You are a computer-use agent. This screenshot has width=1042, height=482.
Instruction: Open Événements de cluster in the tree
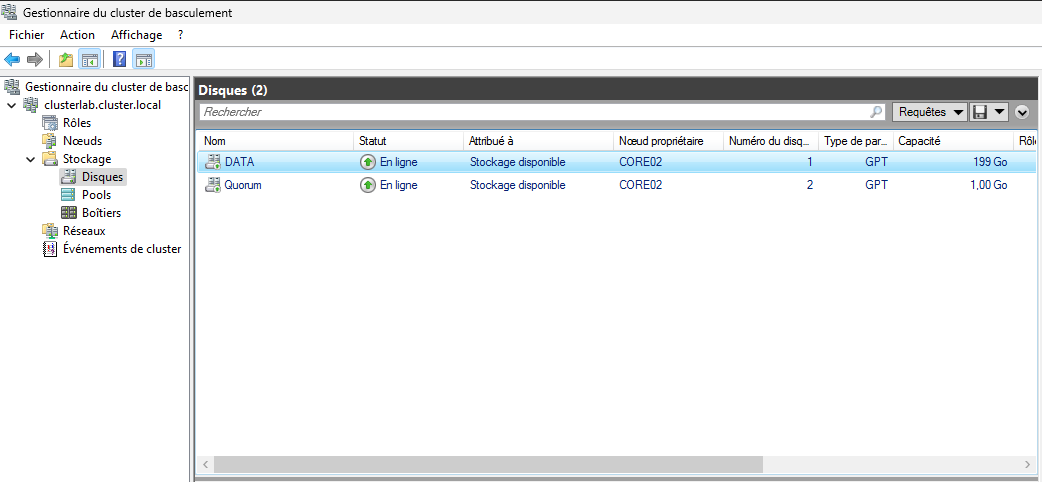pos(122,249)
